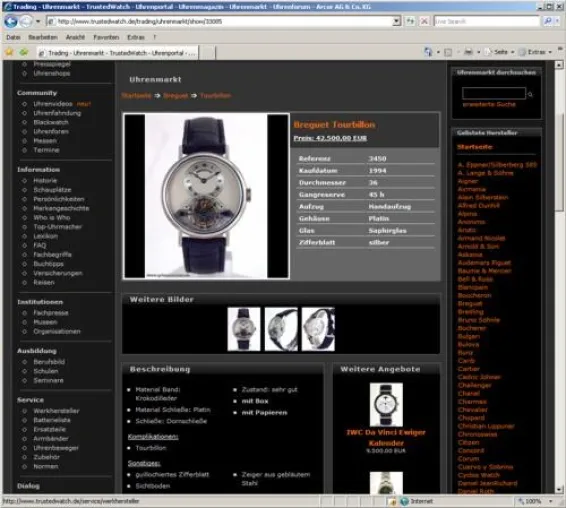Click the red Stop loading icon
The height and width of the screenshot is (508, 566).
(x=424, y=22)
